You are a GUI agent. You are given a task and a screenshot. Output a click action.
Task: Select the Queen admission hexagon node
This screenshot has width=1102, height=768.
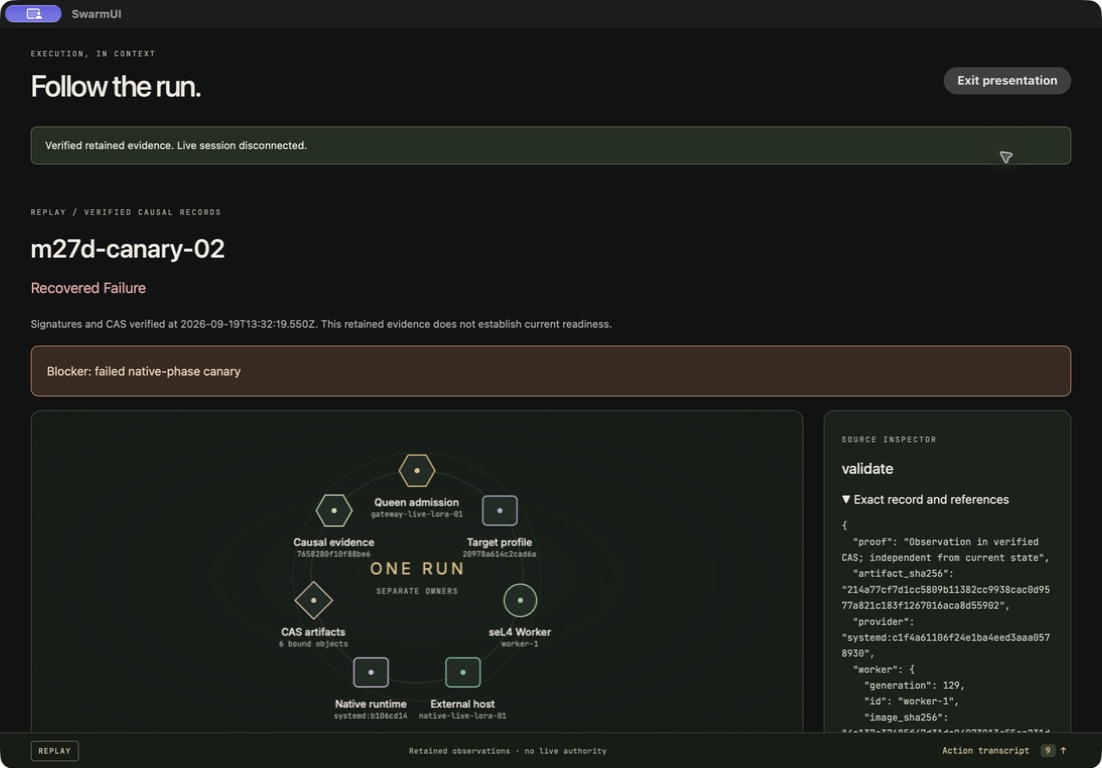[417, 471]
